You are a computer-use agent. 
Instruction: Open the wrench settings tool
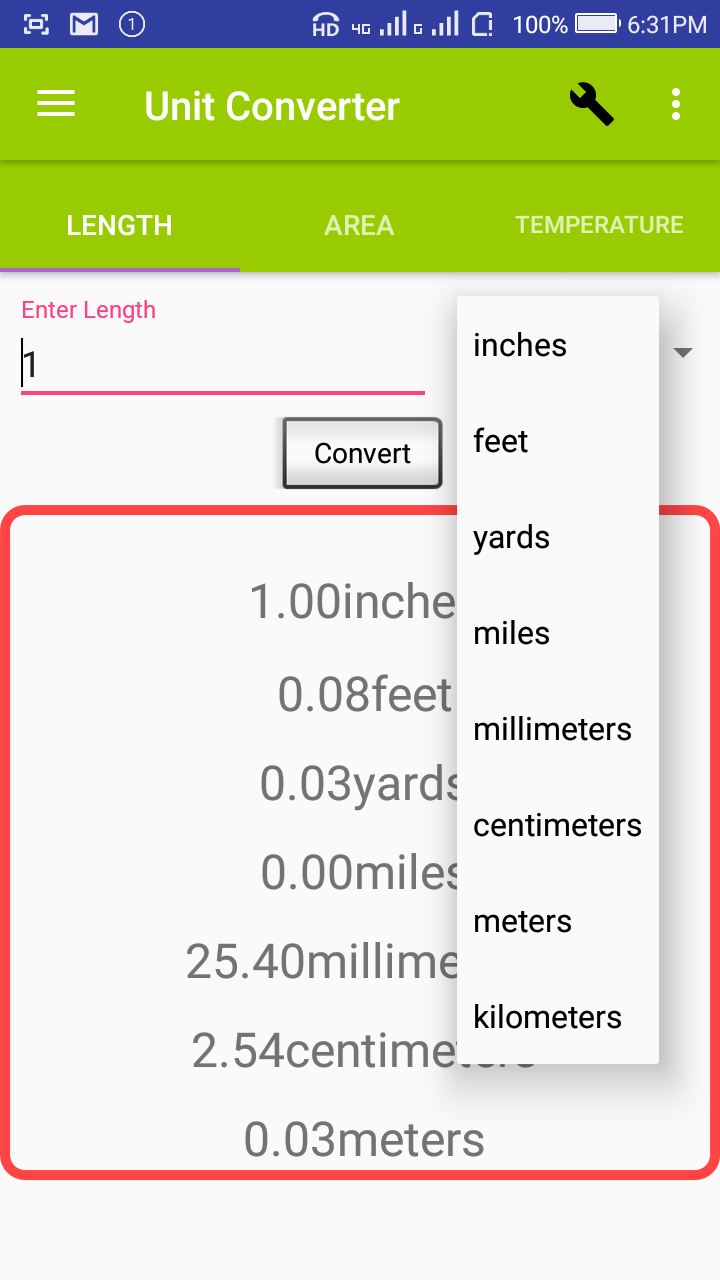point(591,104)
